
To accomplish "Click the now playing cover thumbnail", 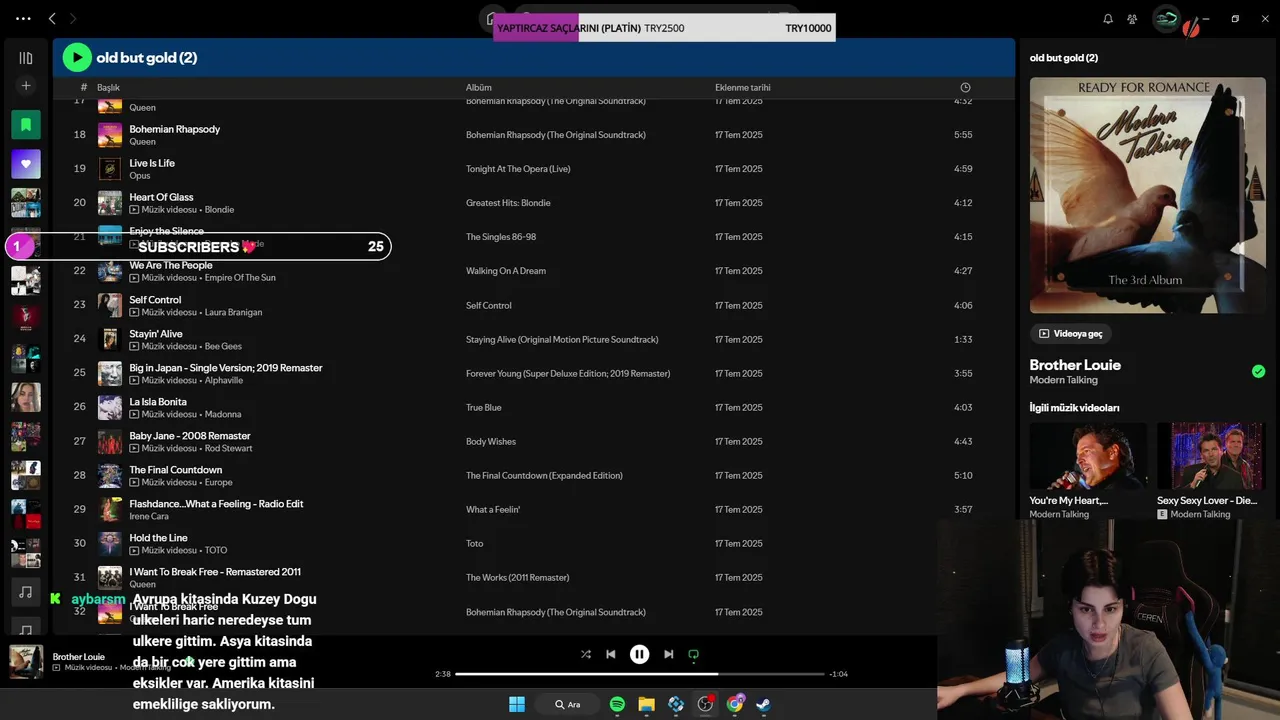I will click(x=26, y=662).
